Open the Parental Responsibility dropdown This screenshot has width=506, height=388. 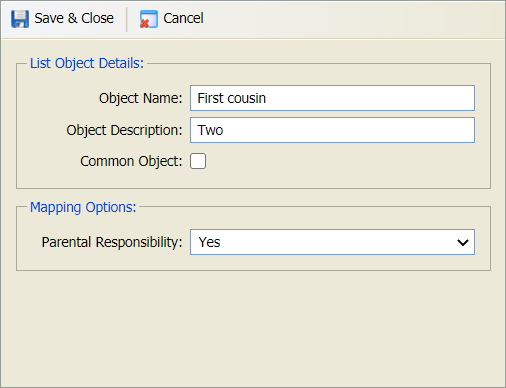pos(332,242)
